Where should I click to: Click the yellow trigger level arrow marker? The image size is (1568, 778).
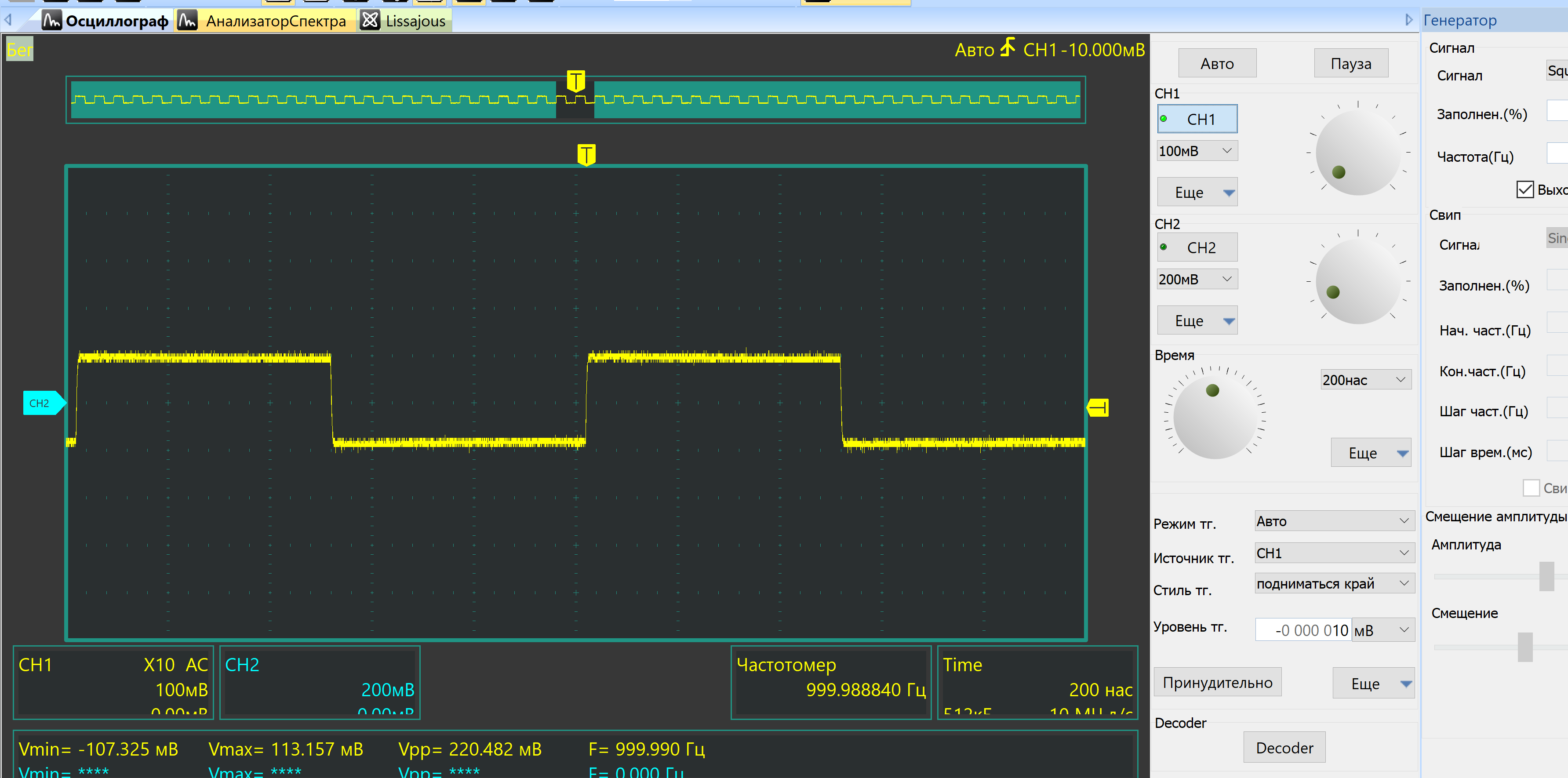click(x=1098, y=407)
